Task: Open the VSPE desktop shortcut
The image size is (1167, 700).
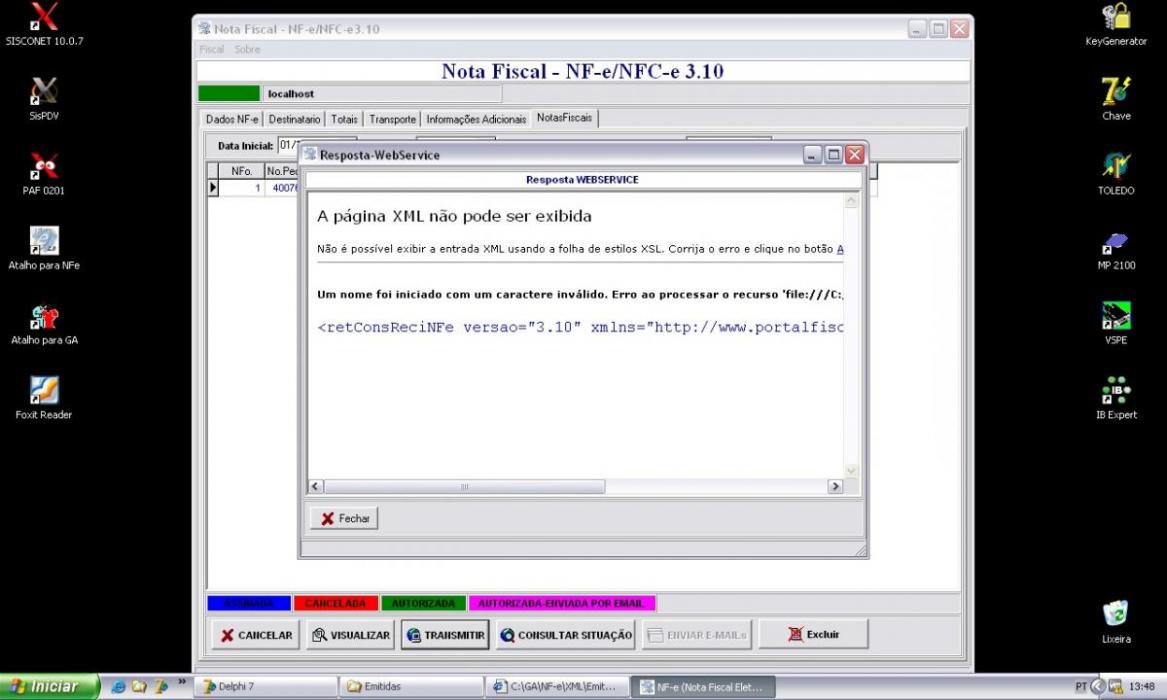Action: click(1116, 323)
